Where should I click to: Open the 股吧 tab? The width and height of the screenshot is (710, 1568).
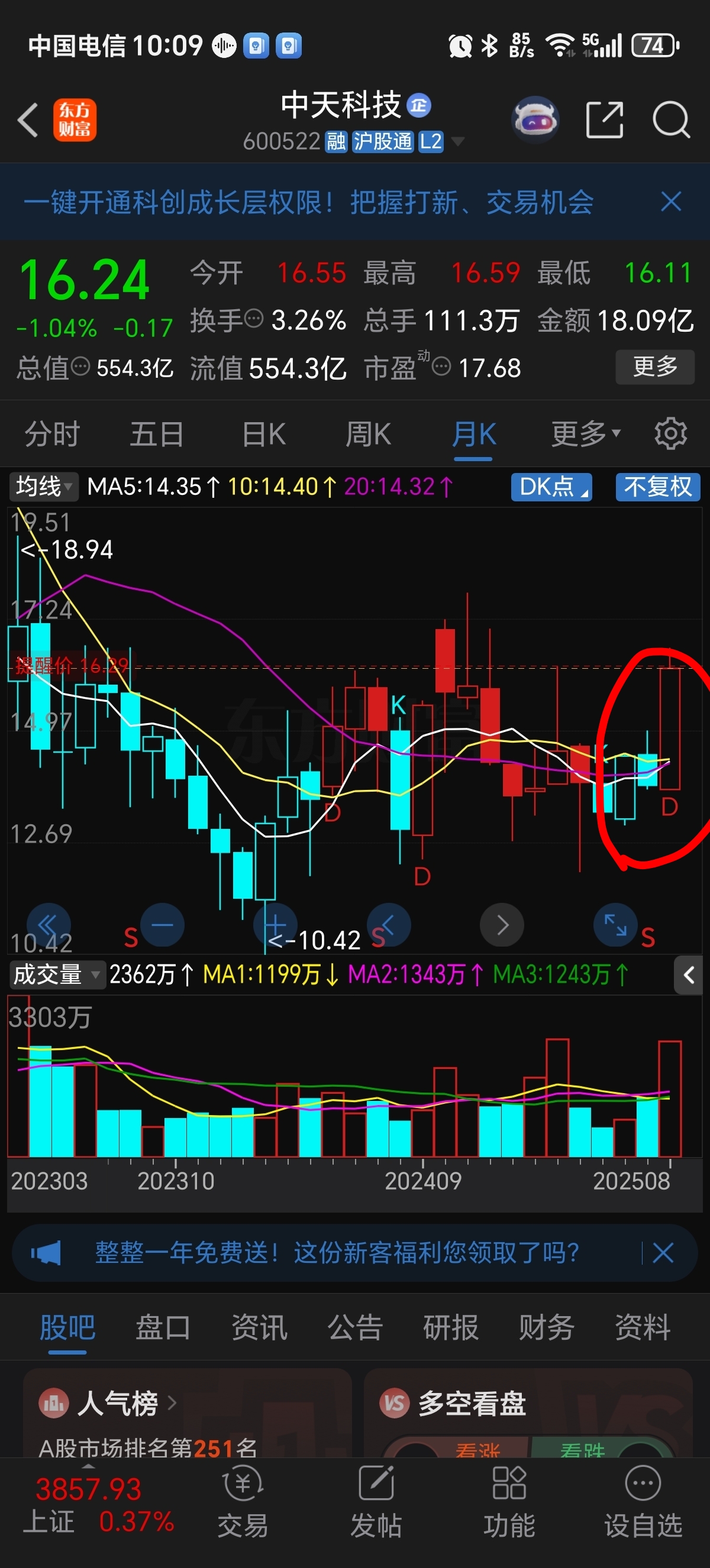[x=67, y=1326]
